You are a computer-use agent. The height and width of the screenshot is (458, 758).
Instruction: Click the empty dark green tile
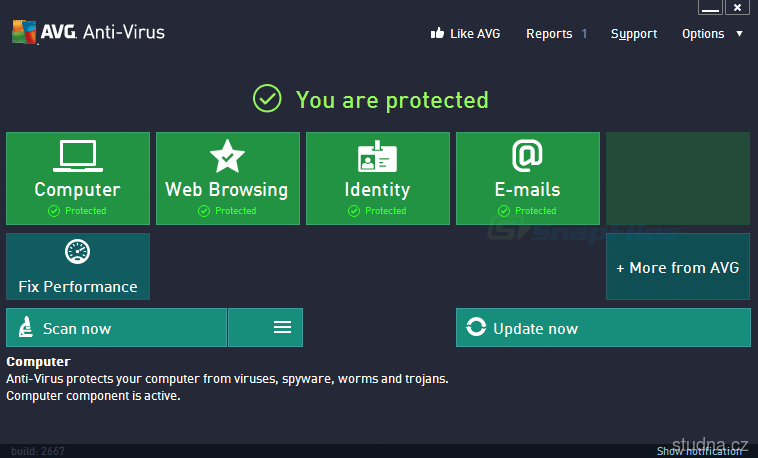[678, 178]
